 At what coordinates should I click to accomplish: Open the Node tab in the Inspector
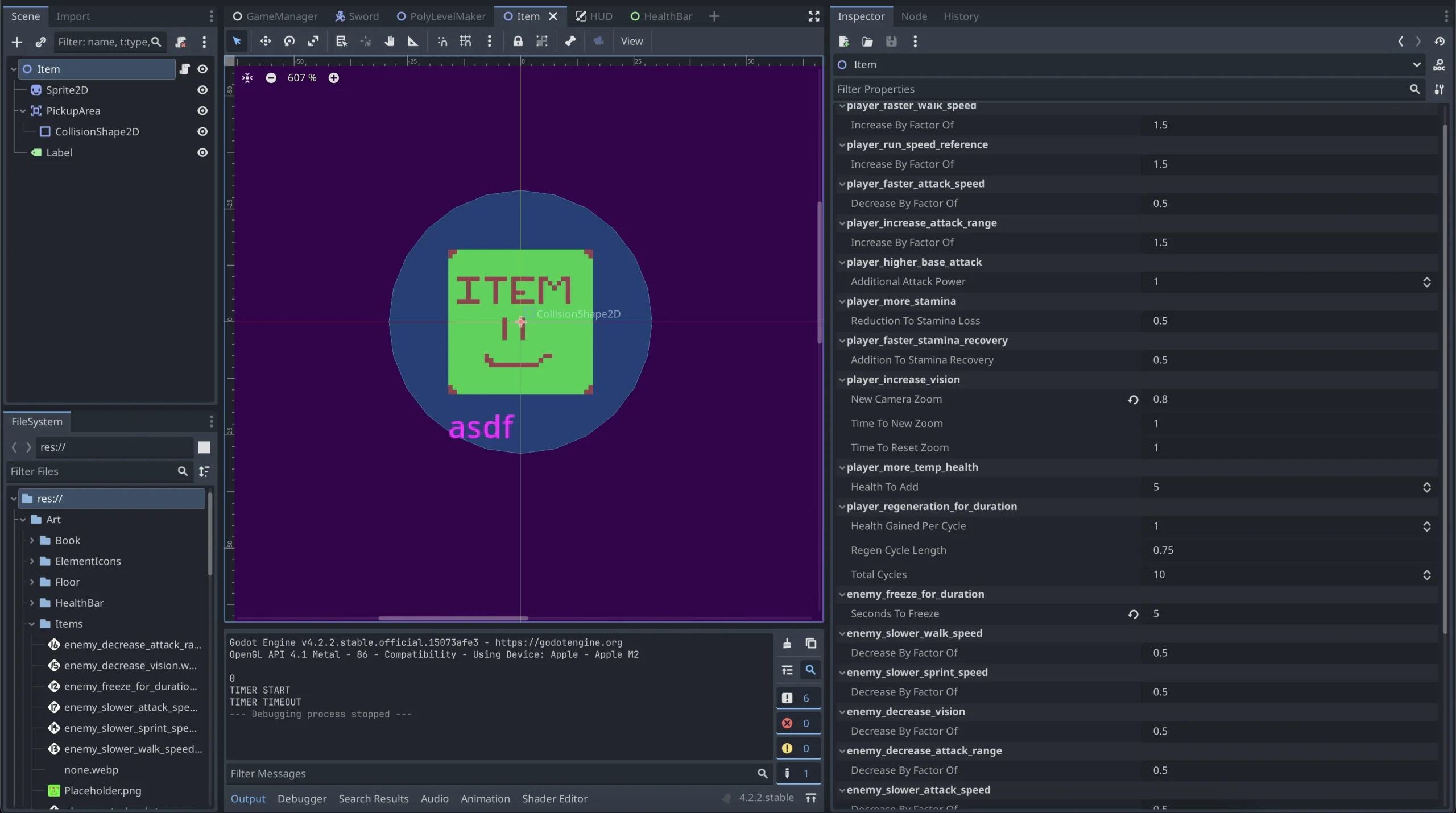click(x=913, y=16)
